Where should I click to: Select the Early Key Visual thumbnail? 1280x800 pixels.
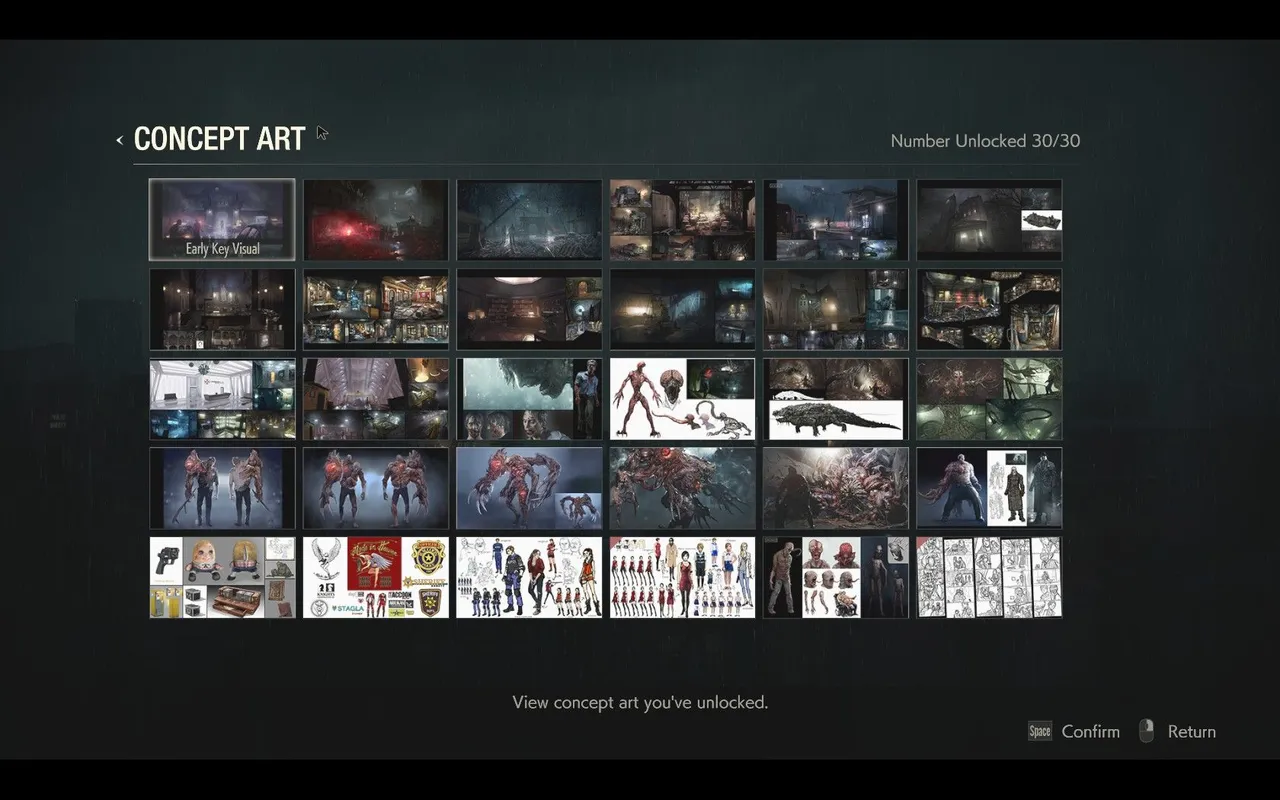(222, 220)
